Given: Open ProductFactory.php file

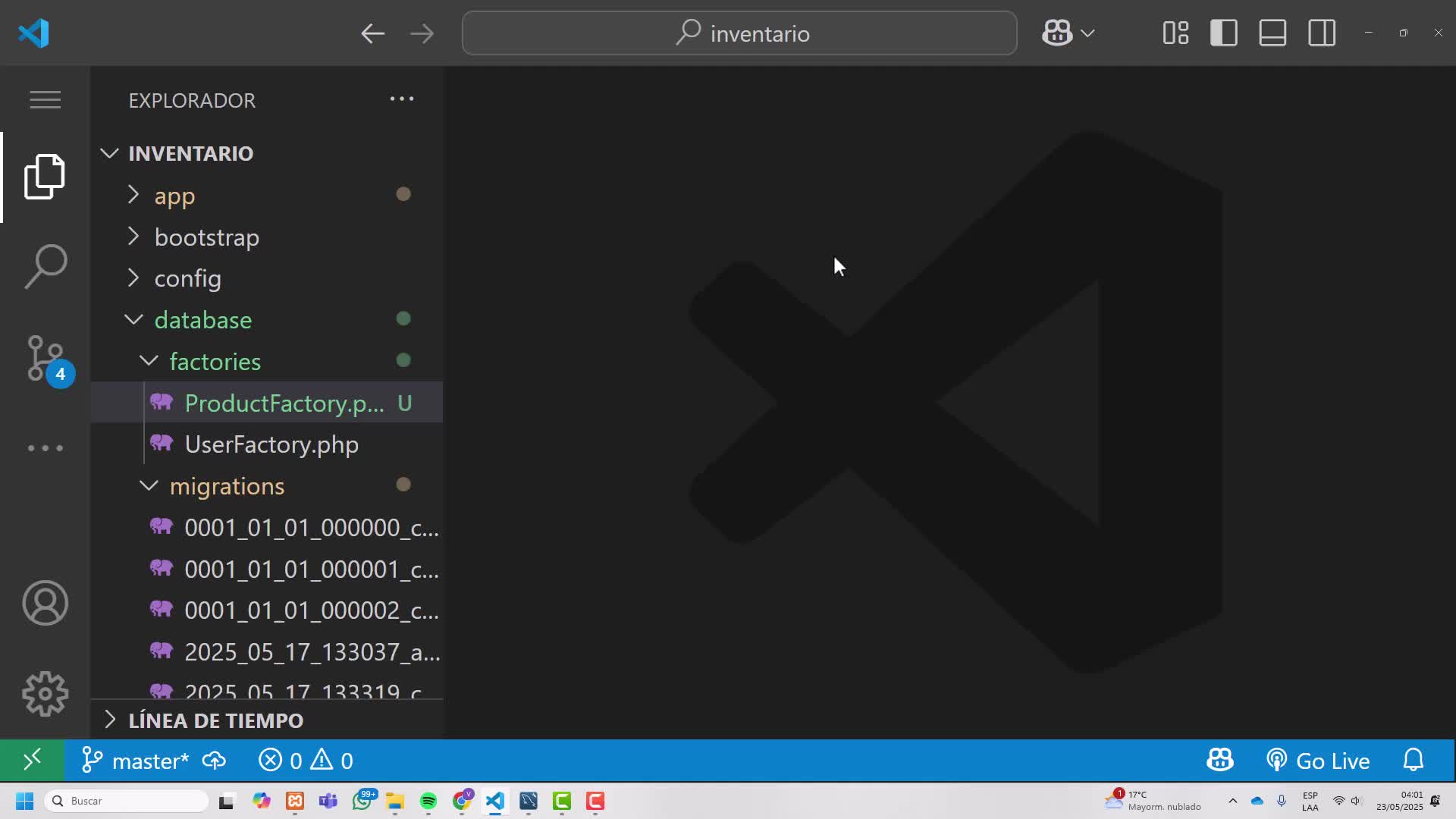Looking at the screenshot, I should coord(267,403).
